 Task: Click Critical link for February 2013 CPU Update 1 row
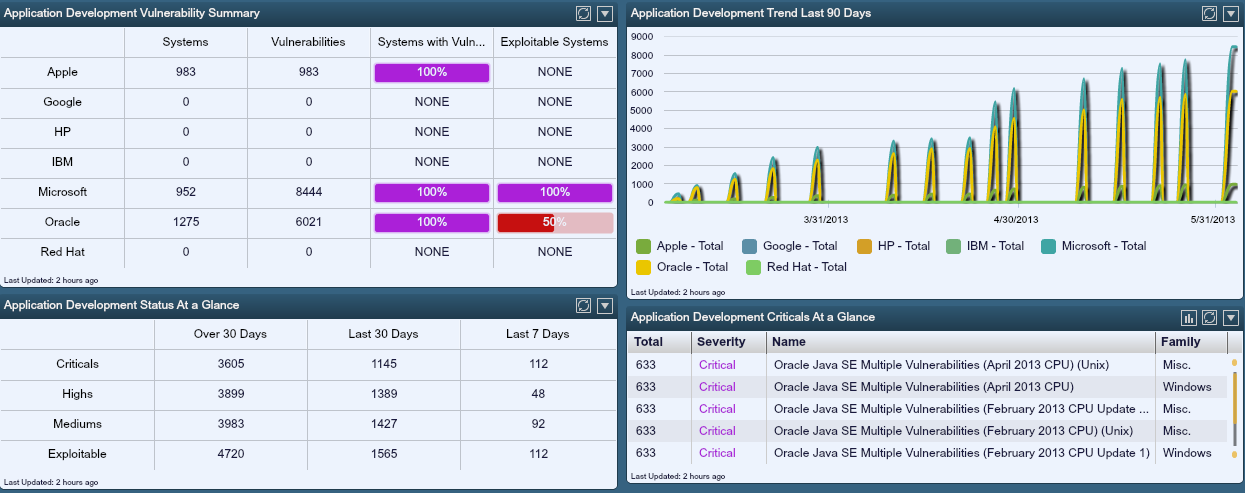pyautogui.click(x=717, y=453)
